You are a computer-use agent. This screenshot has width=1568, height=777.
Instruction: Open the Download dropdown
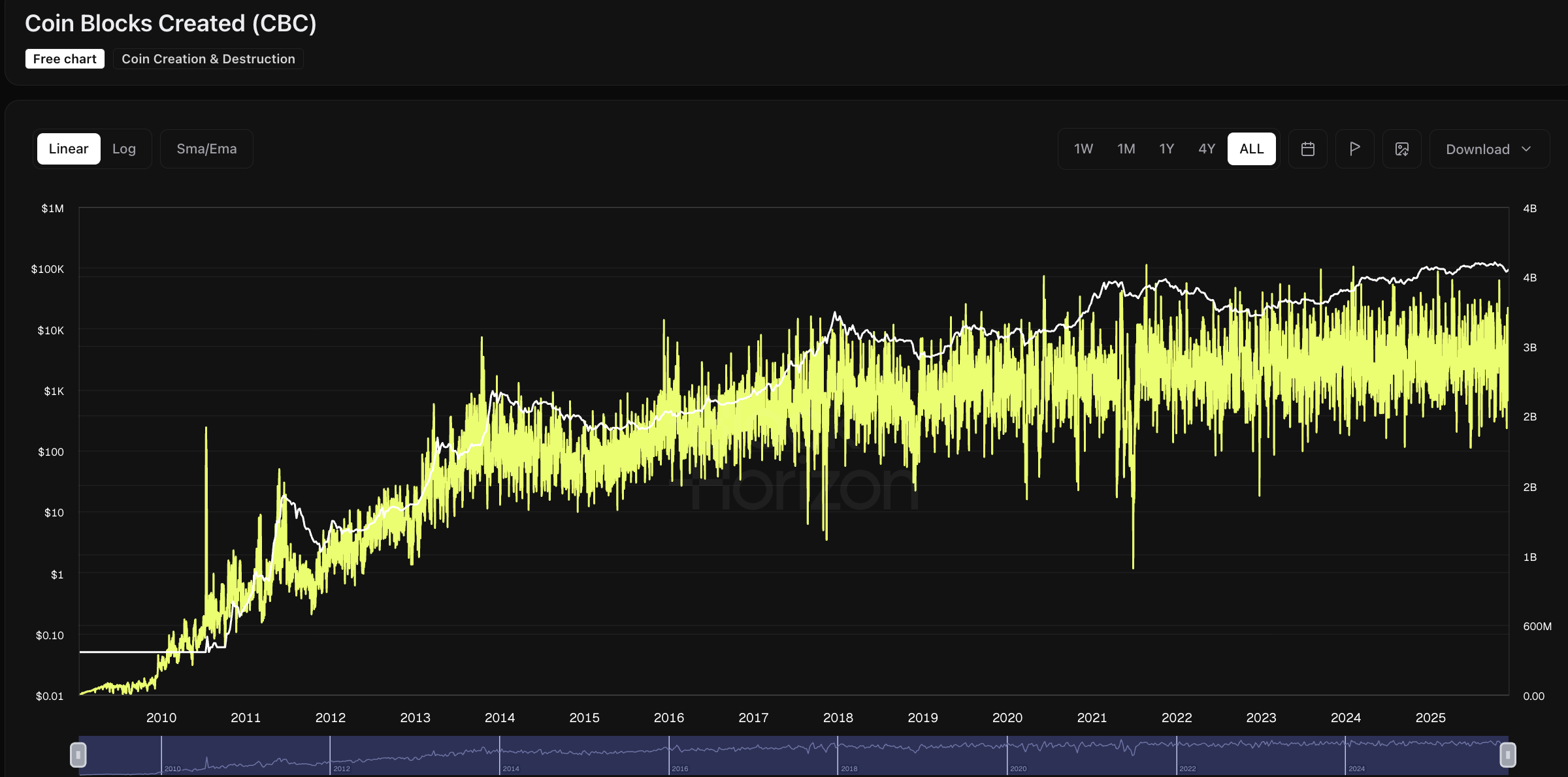[x=1477, y=149]
